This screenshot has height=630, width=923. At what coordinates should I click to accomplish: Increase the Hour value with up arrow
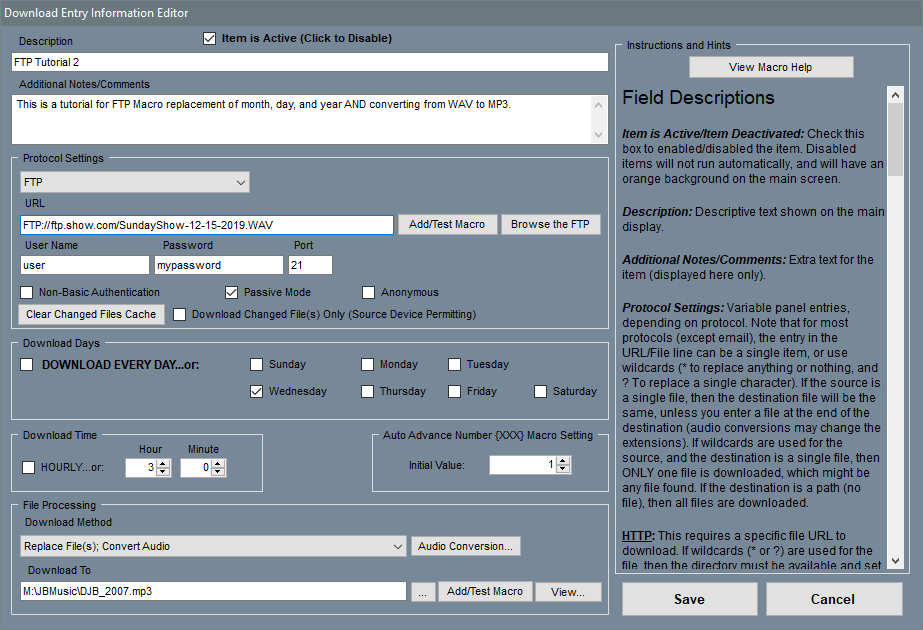pos(163,463)
